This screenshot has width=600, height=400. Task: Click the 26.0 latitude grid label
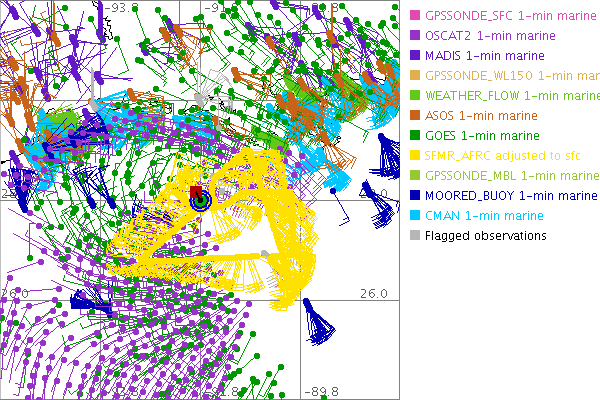[373, 294]
